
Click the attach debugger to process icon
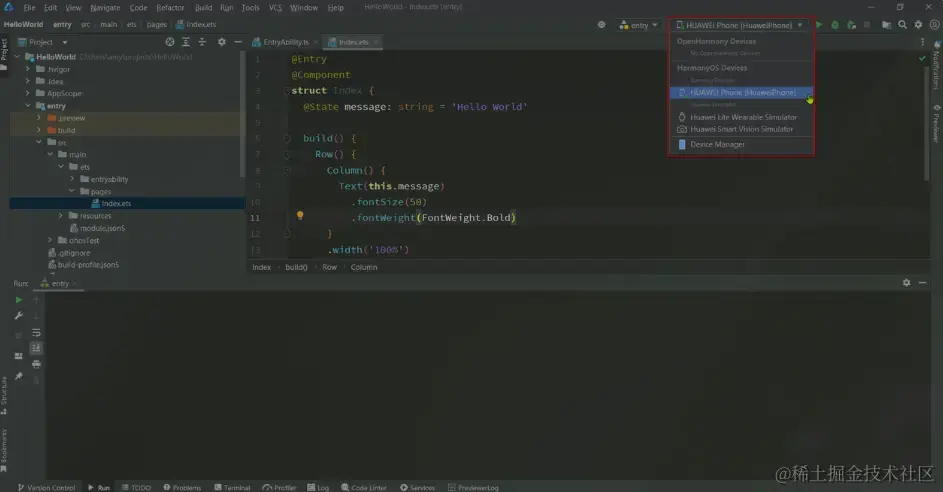pyautogui.click(x=851, y=25)
